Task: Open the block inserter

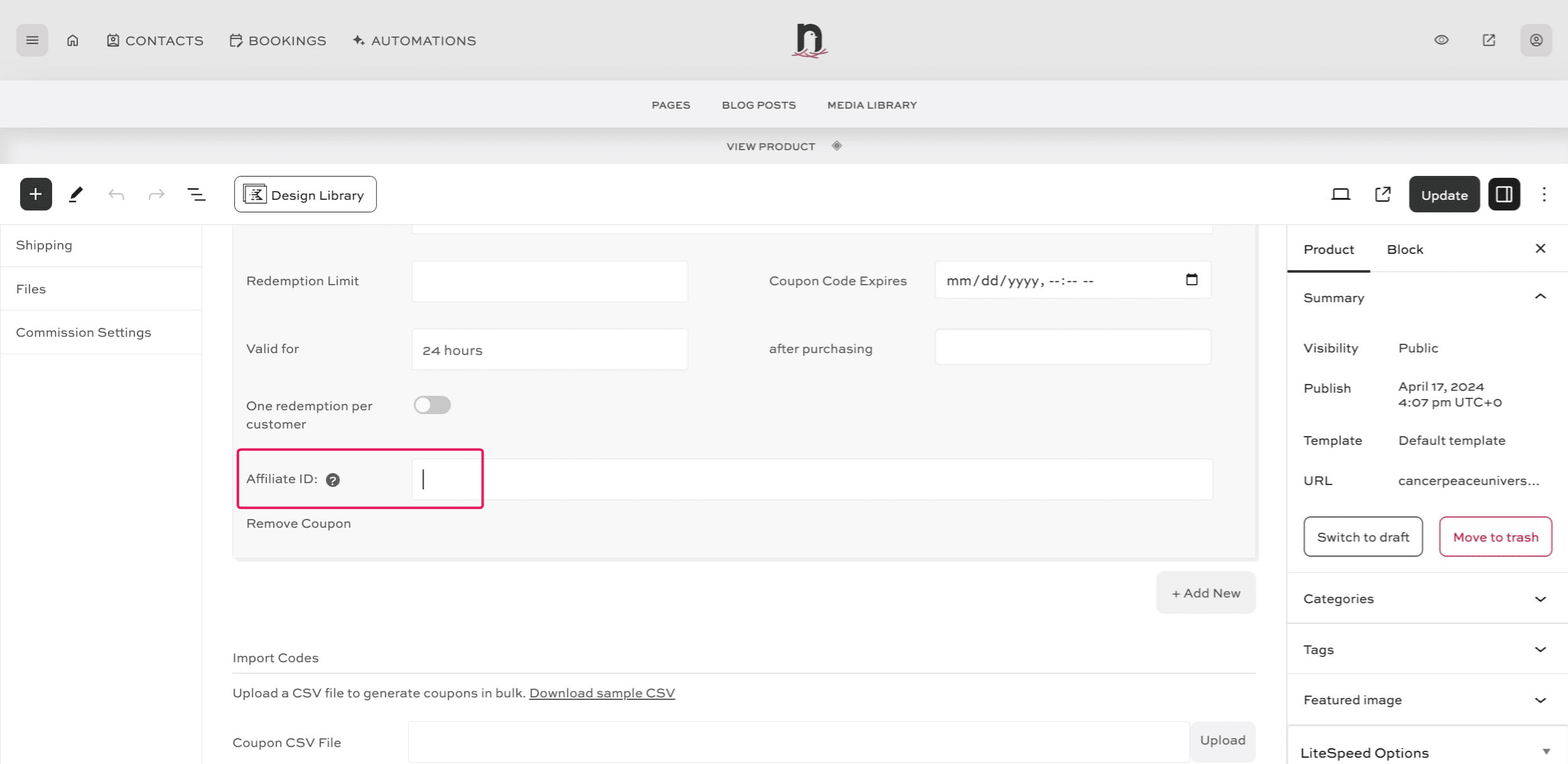Action: (35, 194)
